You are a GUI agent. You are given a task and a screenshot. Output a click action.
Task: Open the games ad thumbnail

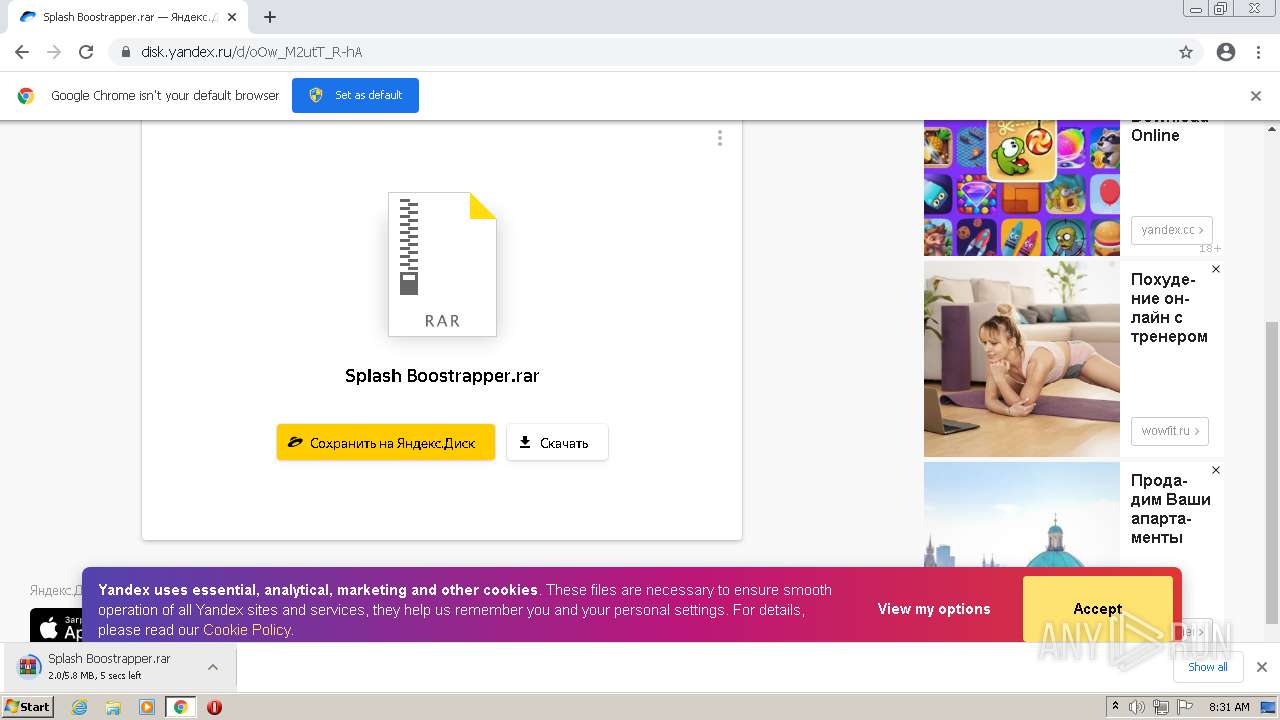pos(1022,188)
